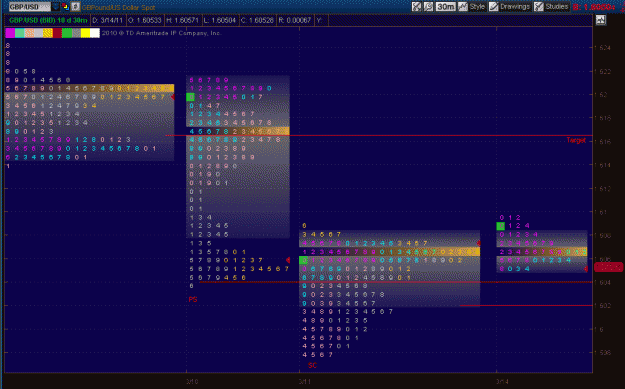The width and height of the screenshot is (625, 389).
Task: Click the high value H: 1.60571
Action: tap(182, 20)
